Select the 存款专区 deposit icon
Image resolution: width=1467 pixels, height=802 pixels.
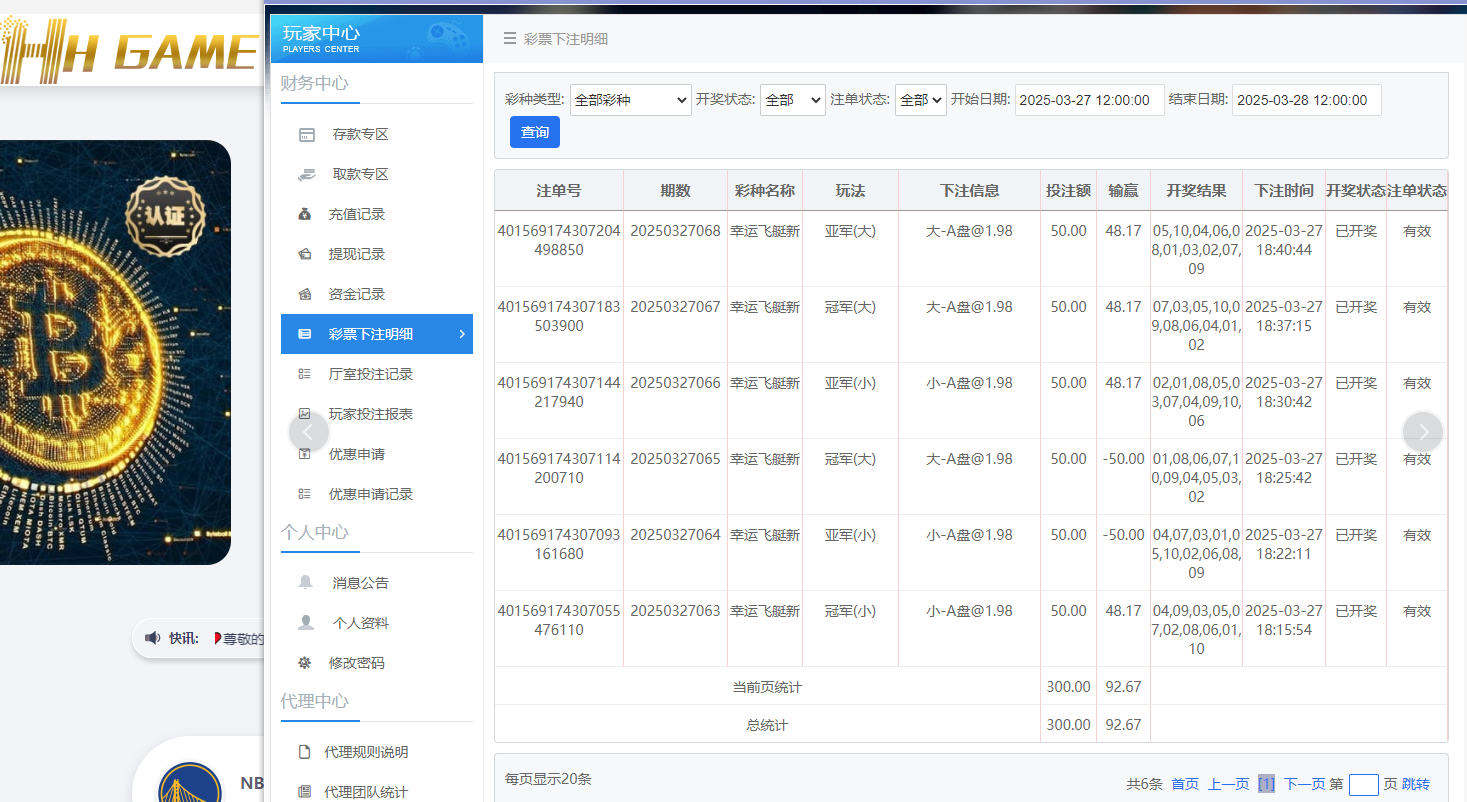306,133
